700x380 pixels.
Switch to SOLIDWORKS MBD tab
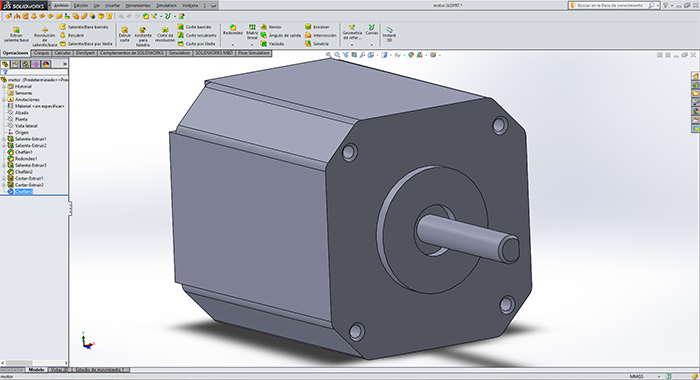pos(214,53)
